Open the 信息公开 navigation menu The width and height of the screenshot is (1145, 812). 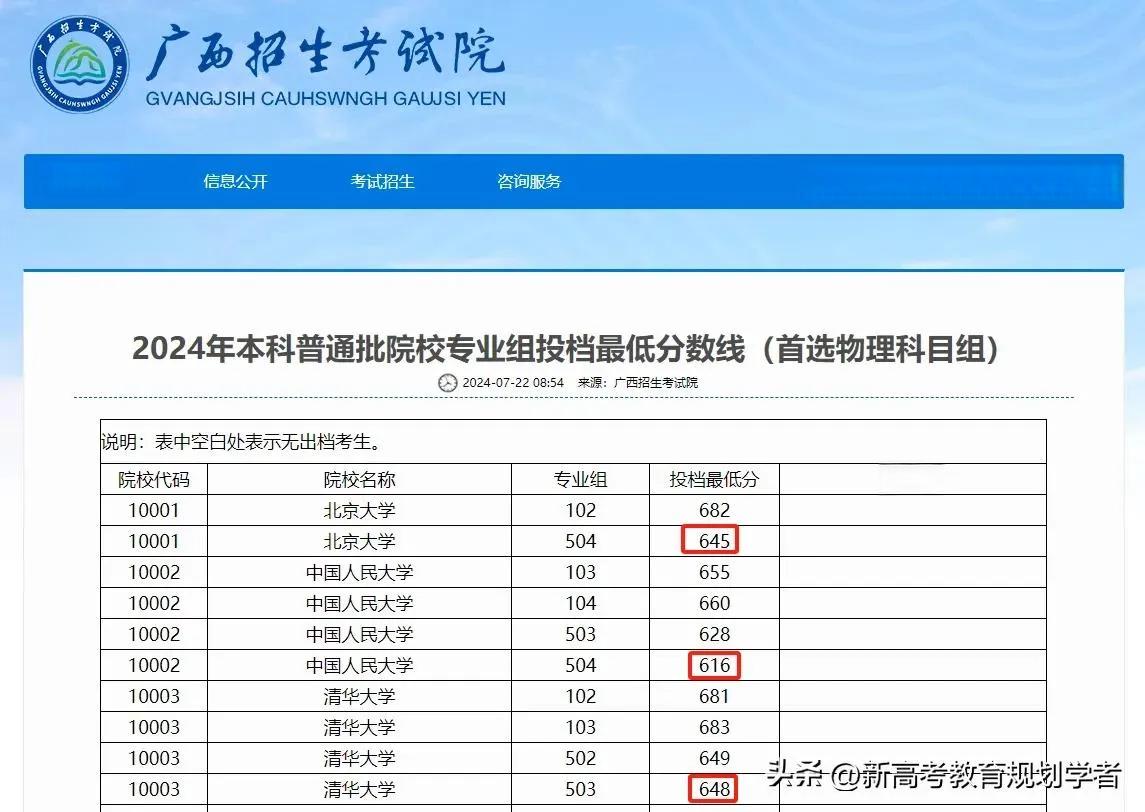pos(236,182)
